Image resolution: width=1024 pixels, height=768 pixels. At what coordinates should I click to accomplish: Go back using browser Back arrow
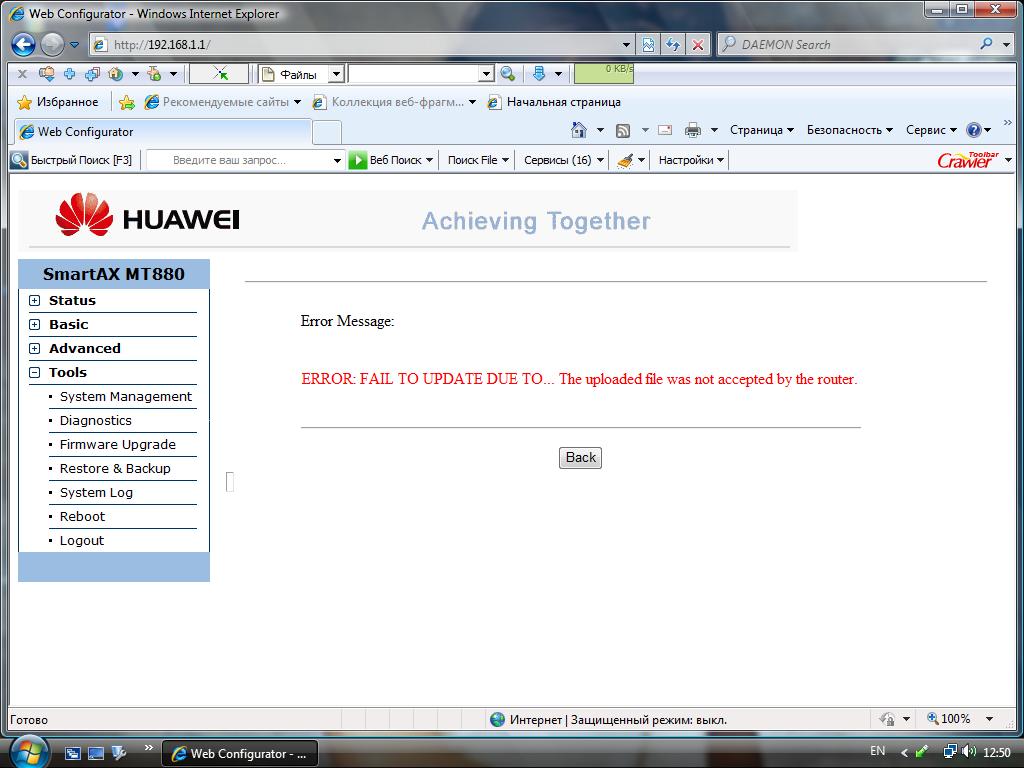point(24,44)
